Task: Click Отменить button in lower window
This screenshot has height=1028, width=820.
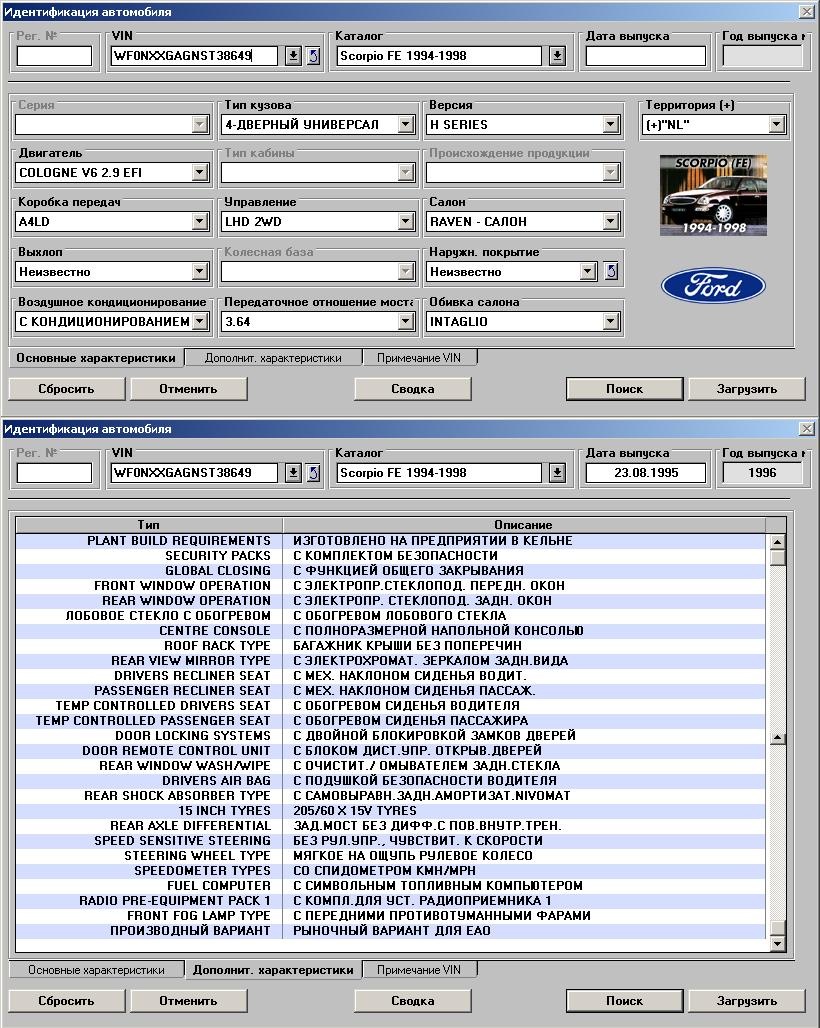Action: click(189, 1001)
